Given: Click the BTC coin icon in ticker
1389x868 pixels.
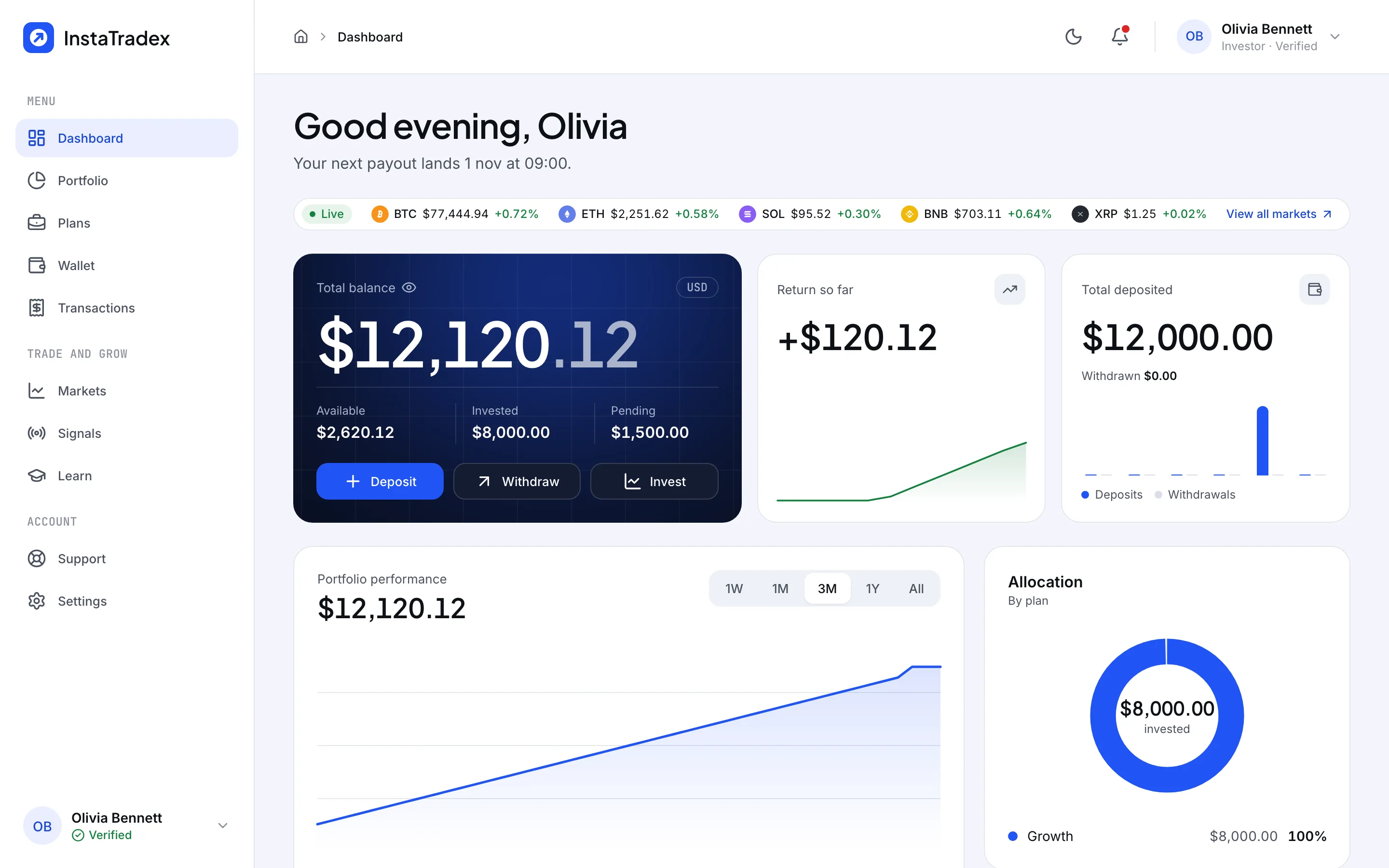Looking at the screenshot, I should pyautogui.click(x=380, y=214).
